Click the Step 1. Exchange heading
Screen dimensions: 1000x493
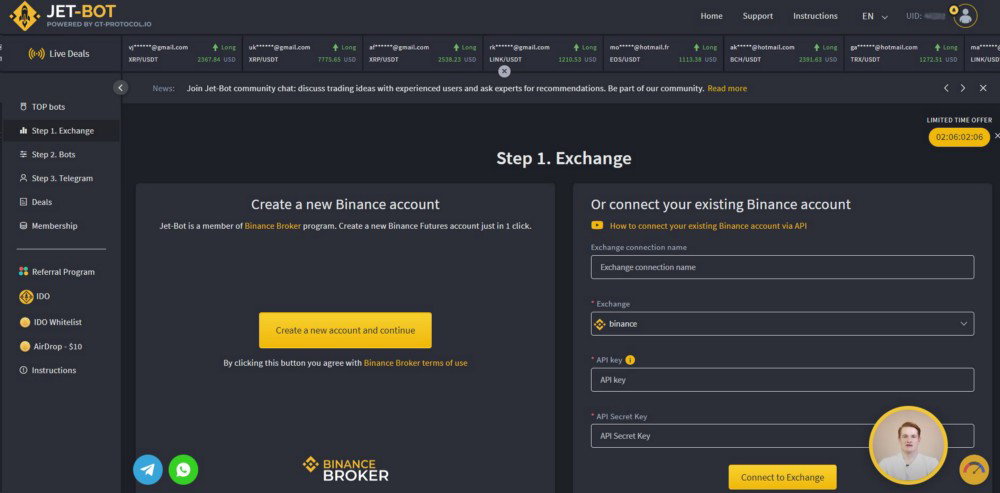(x=564, y=158)
